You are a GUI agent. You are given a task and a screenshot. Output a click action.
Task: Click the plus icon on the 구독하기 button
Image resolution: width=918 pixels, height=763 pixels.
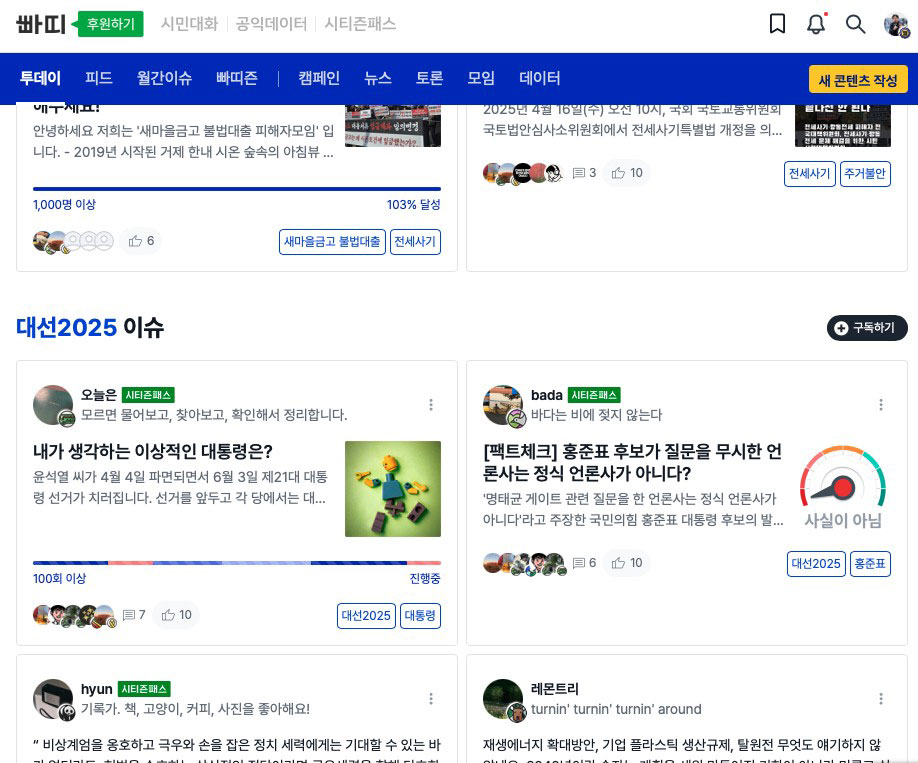[841, 327]
